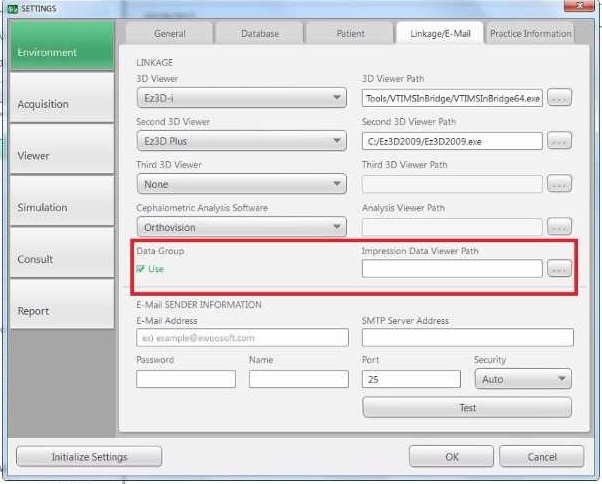Browse for the Analysis Viewer Path

pyautogui.click(x=559, y=227)
